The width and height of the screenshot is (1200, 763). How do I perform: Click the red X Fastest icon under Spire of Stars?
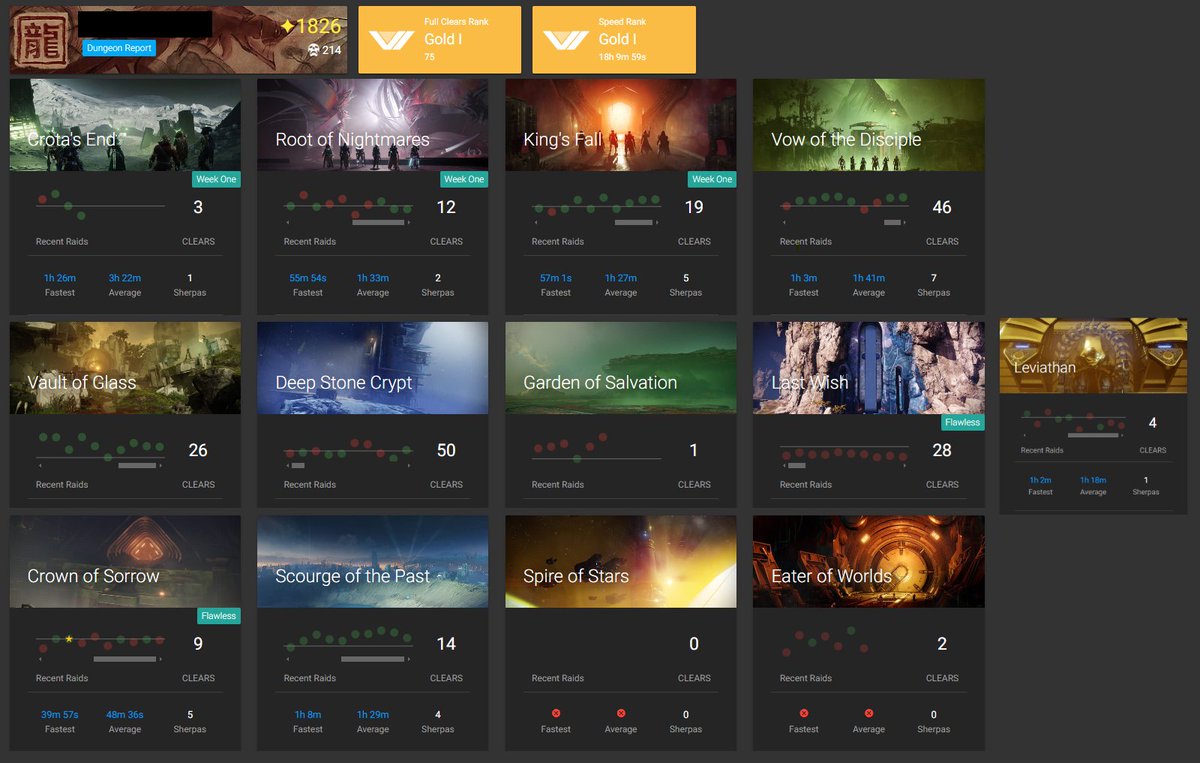[x=556, y=713]
